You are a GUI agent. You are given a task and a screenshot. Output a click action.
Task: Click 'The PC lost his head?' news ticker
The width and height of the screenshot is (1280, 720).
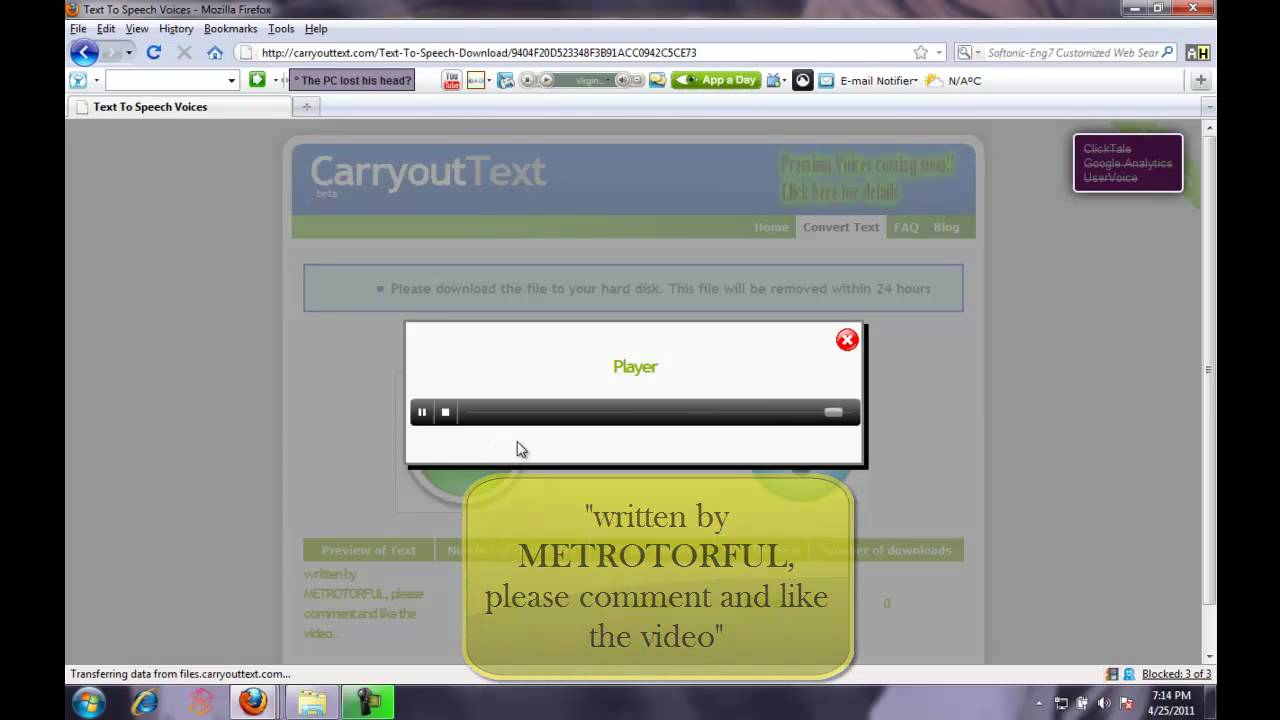click(x=352, y=81)
